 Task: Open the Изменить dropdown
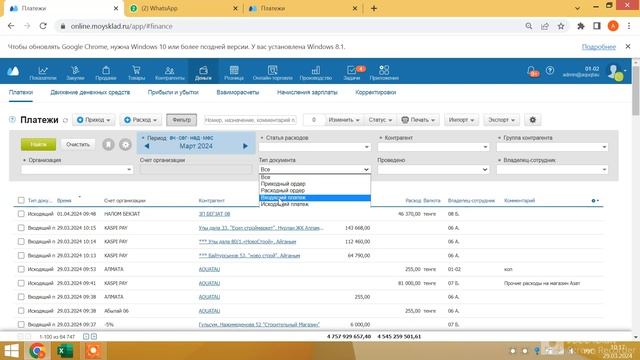344,120
